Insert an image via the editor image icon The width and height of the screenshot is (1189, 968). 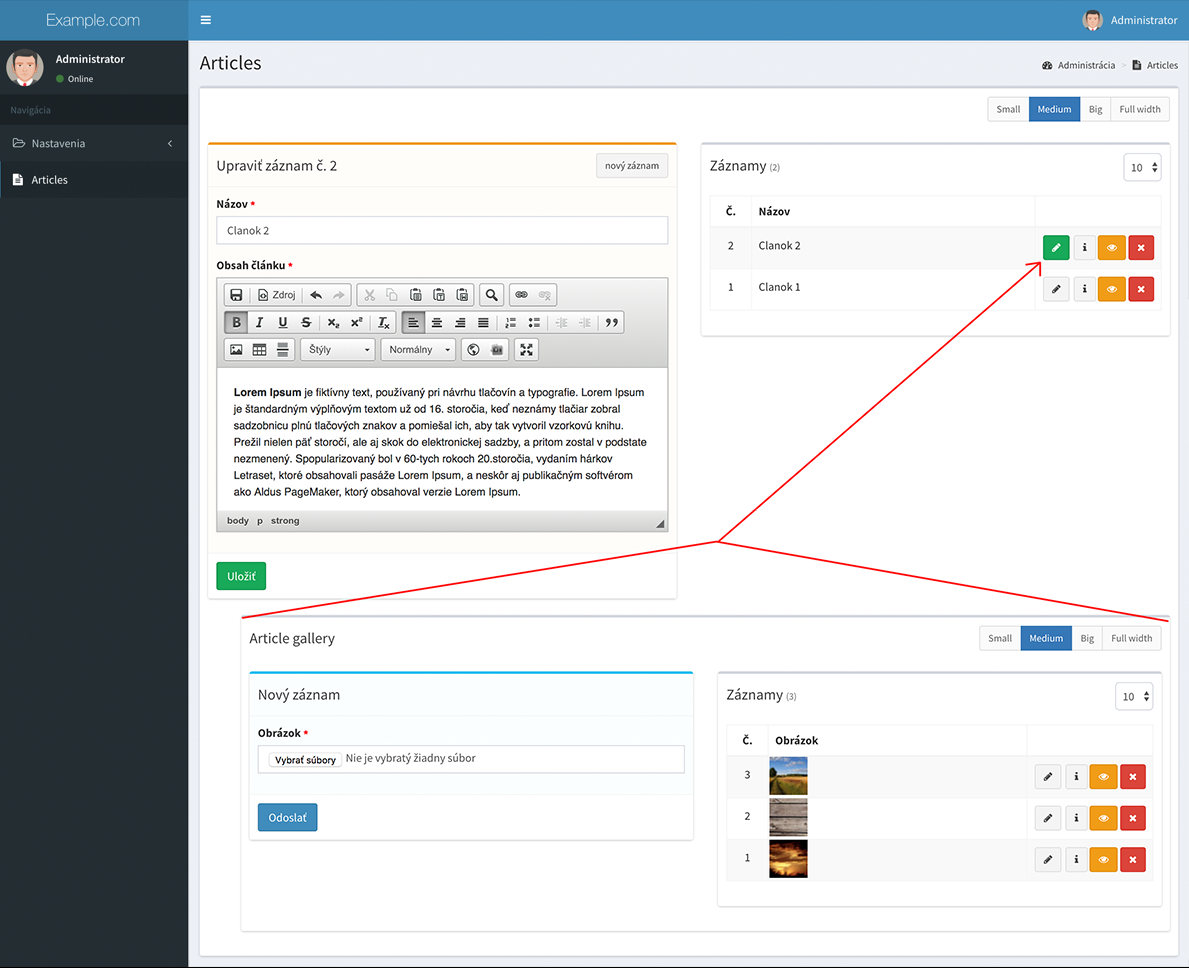pyautogui.click(x=236, y=349)
